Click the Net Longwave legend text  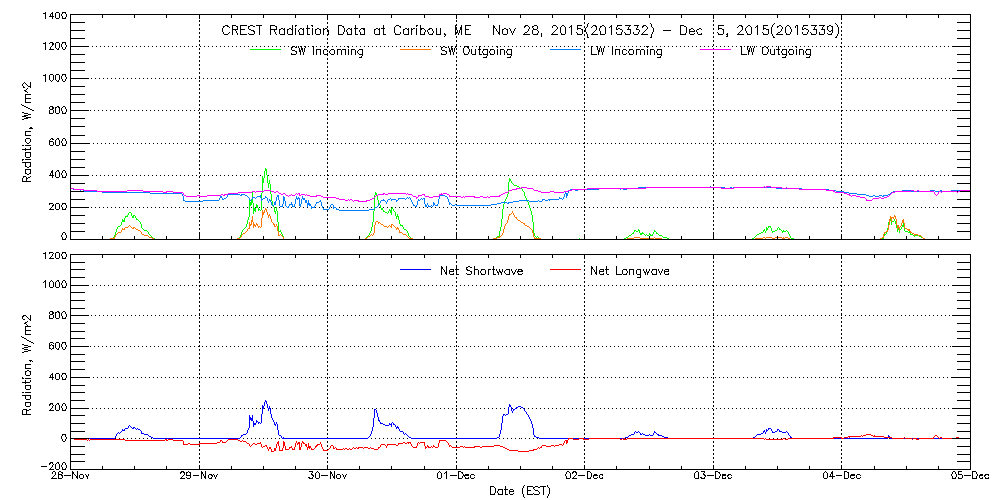pyautogui.click(x=632, y=271)
